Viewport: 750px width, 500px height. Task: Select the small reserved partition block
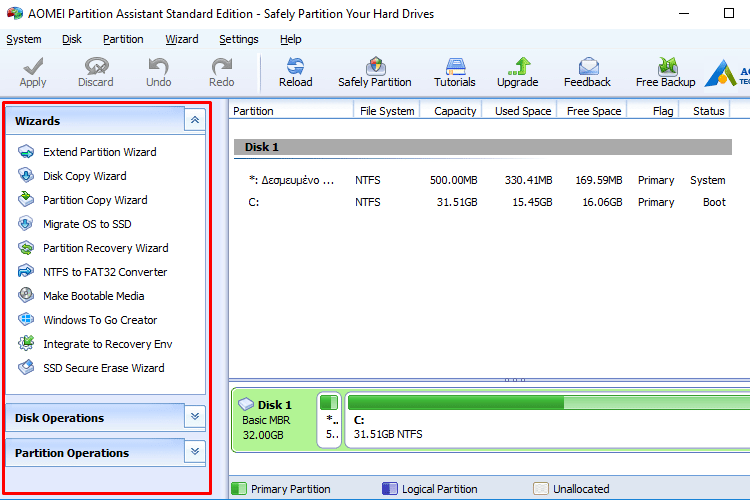(x=329, y=420)
